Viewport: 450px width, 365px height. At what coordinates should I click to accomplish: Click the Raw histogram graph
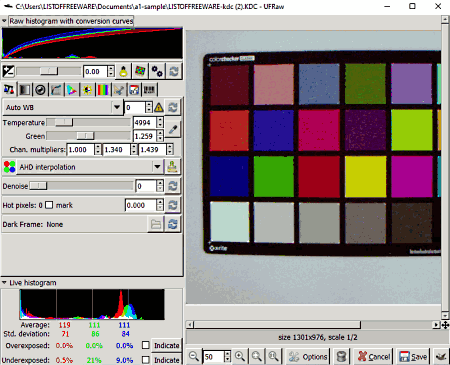click(x=92, y=43)
